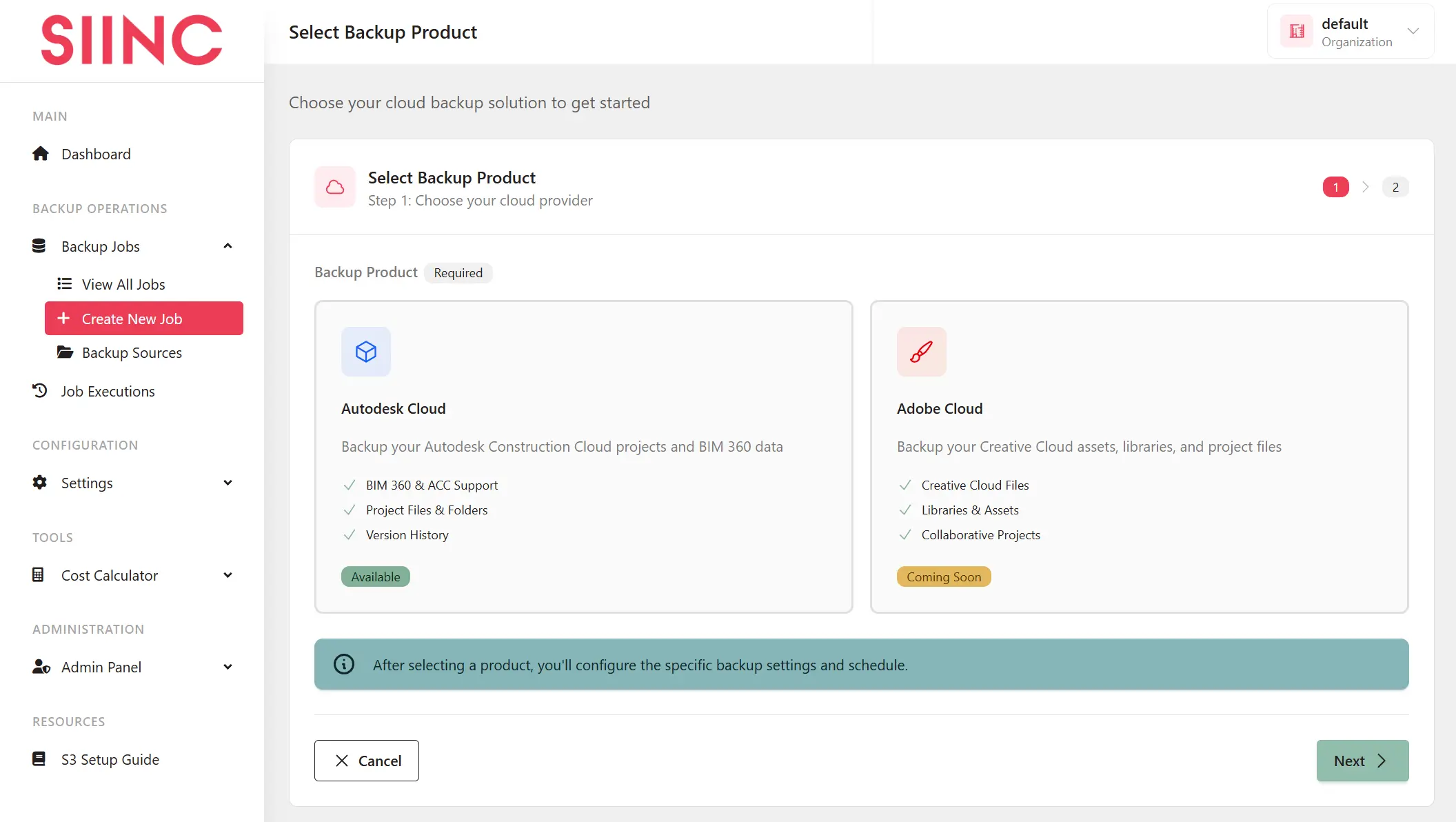Go to Backup Sources

point(131,352)
